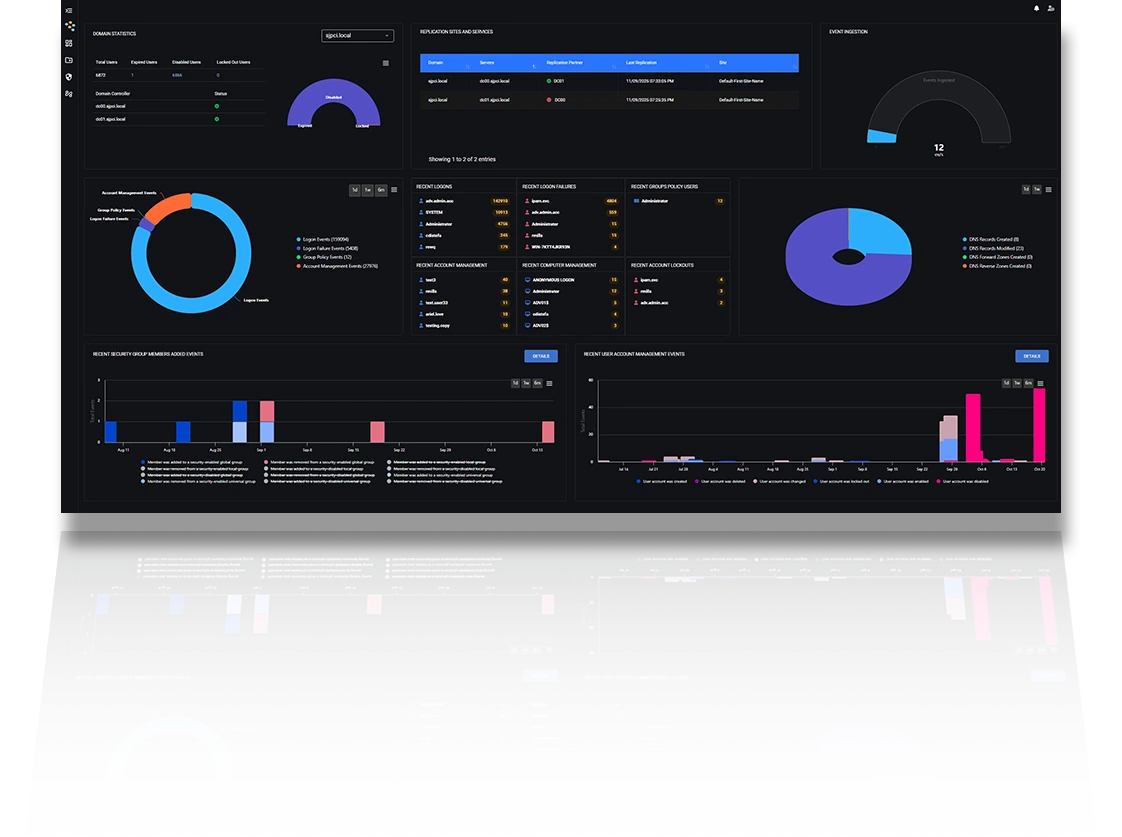Select the 1d range on the DNS pie chart
The width and height of the screenshot is (1122, 837).
(x=1025, y=189)
